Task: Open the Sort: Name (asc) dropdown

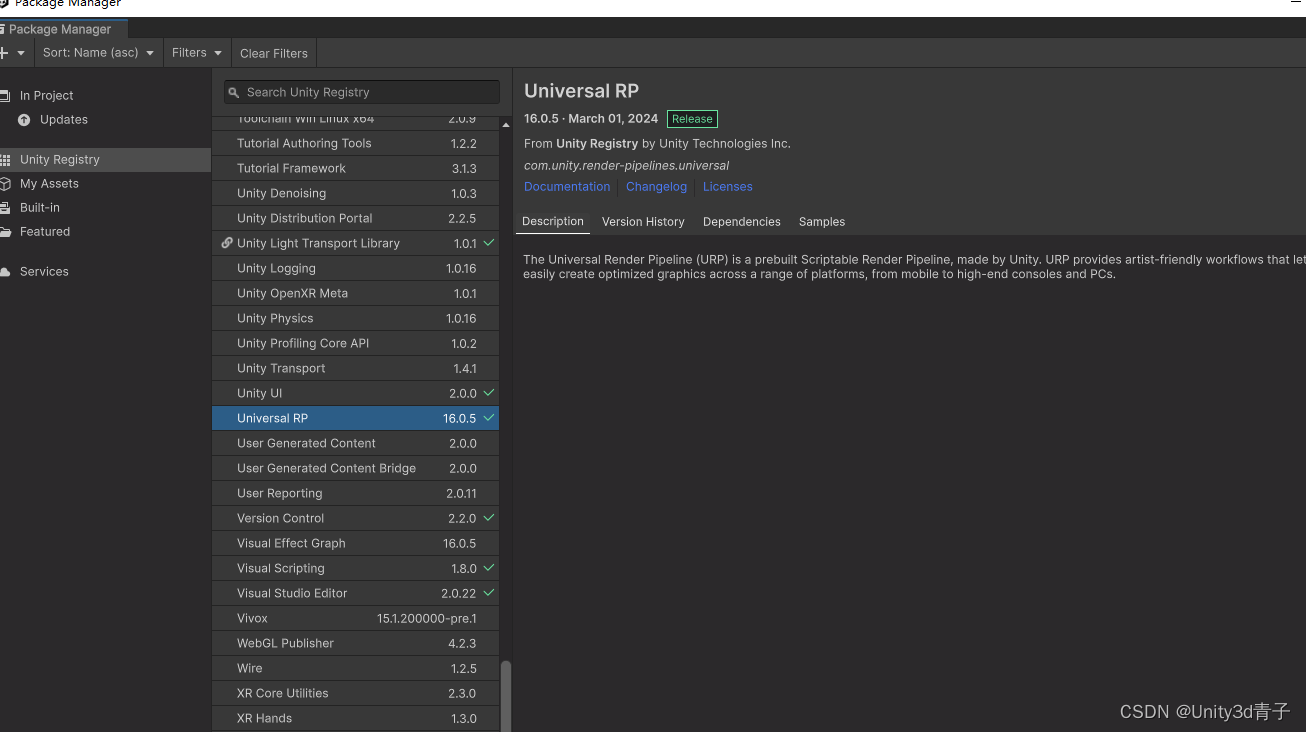Action: pyautogui.click(x=98, y=53)
